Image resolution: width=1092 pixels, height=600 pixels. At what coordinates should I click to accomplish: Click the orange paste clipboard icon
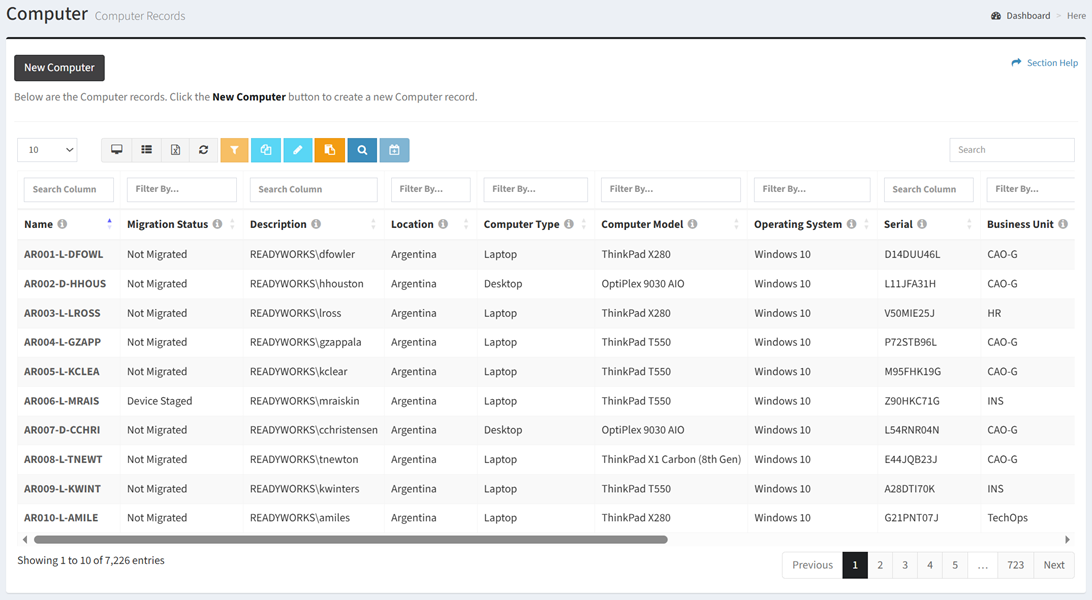click(329, 150)
